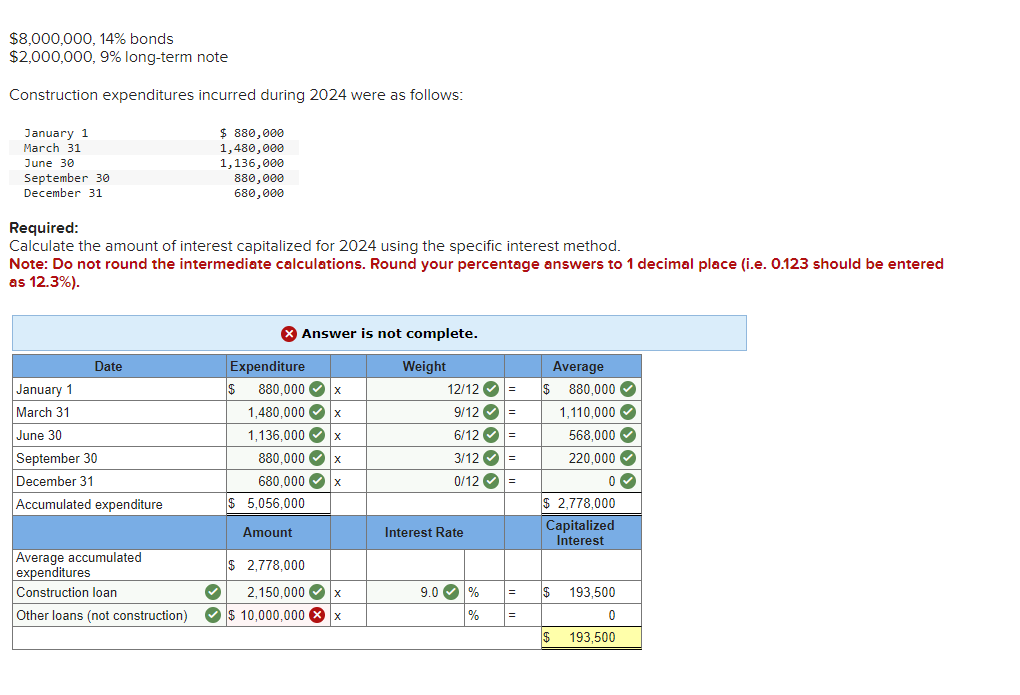Image resolution: width=1020 pixels, height=695 pixels.
Task: Click the 3/12 weight cell
Action: (435, 458)
